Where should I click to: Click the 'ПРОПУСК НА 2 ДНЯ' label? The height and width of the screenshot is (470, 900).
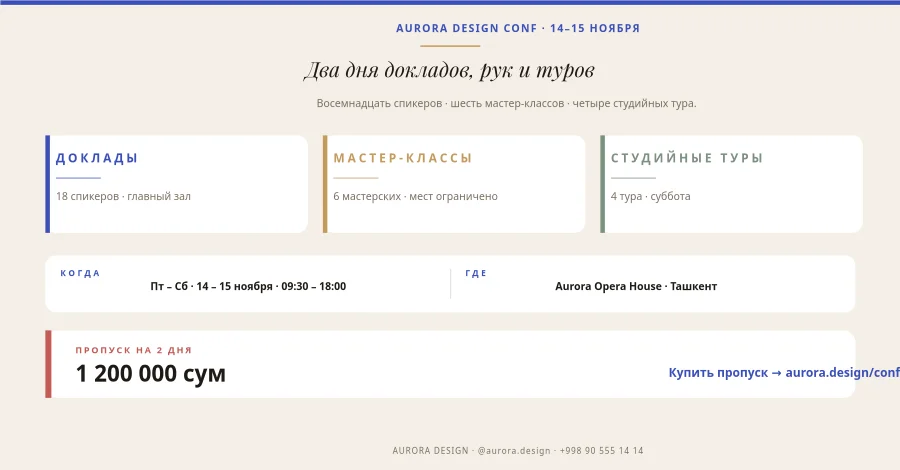[x=134, y=350]
